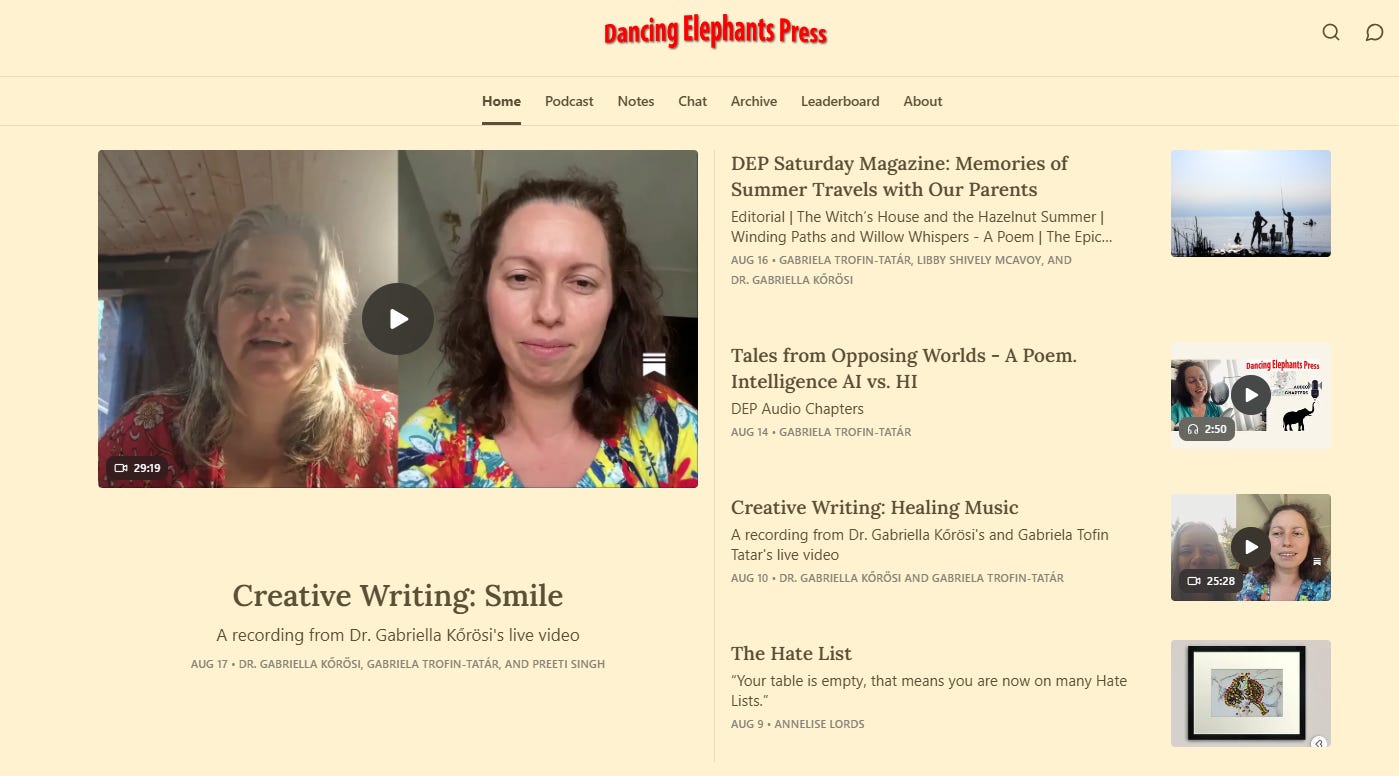This screenshot has height=776, width=1399.
Task: Click the 29:19 video duration badge
Action: [x=138, y=468]
